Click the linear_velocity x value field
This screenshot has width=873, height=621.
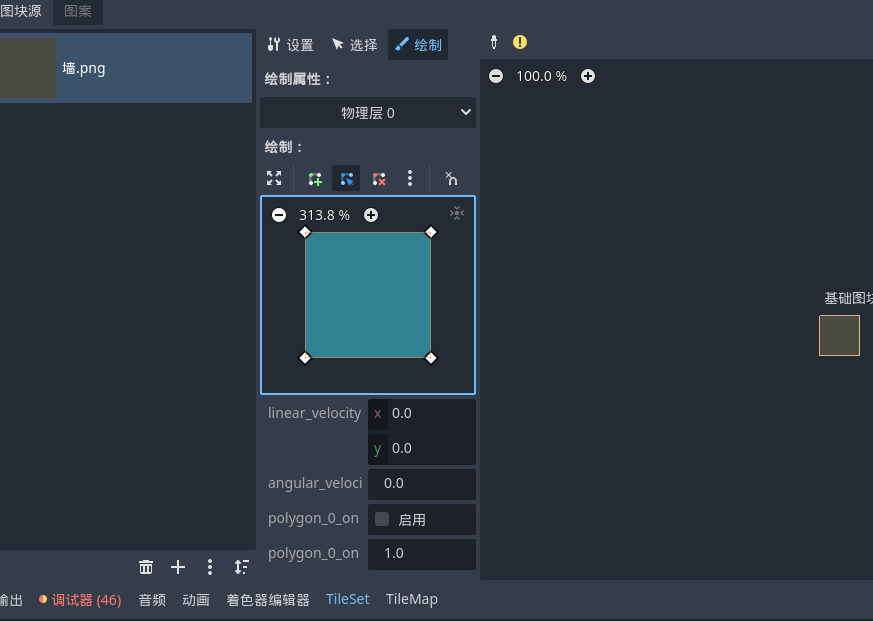(430, 413)
